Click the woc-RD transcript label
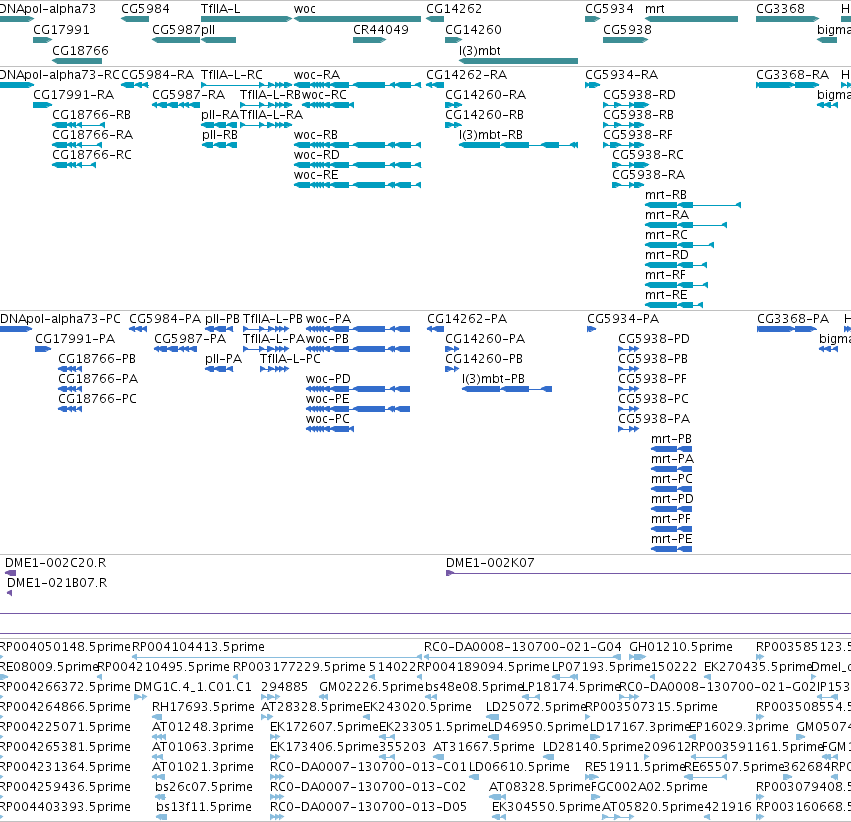 [x=316, y=155]
